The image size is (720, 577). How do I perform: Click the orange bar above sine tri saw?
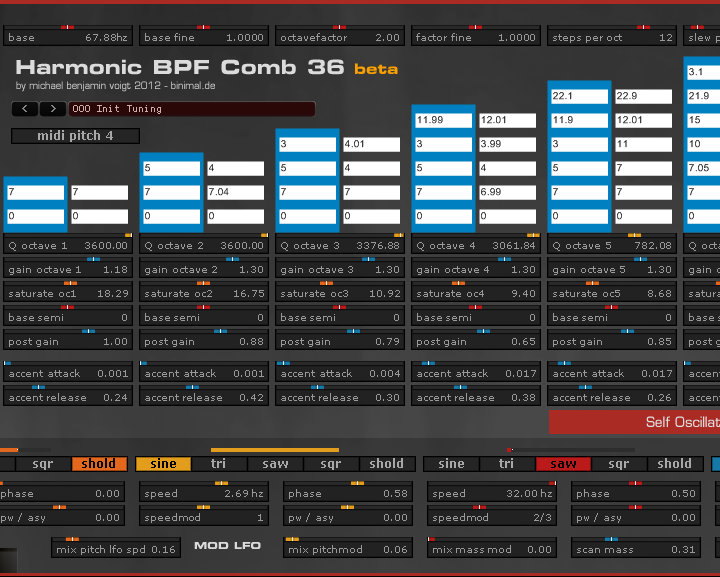[x=275, y=450]
